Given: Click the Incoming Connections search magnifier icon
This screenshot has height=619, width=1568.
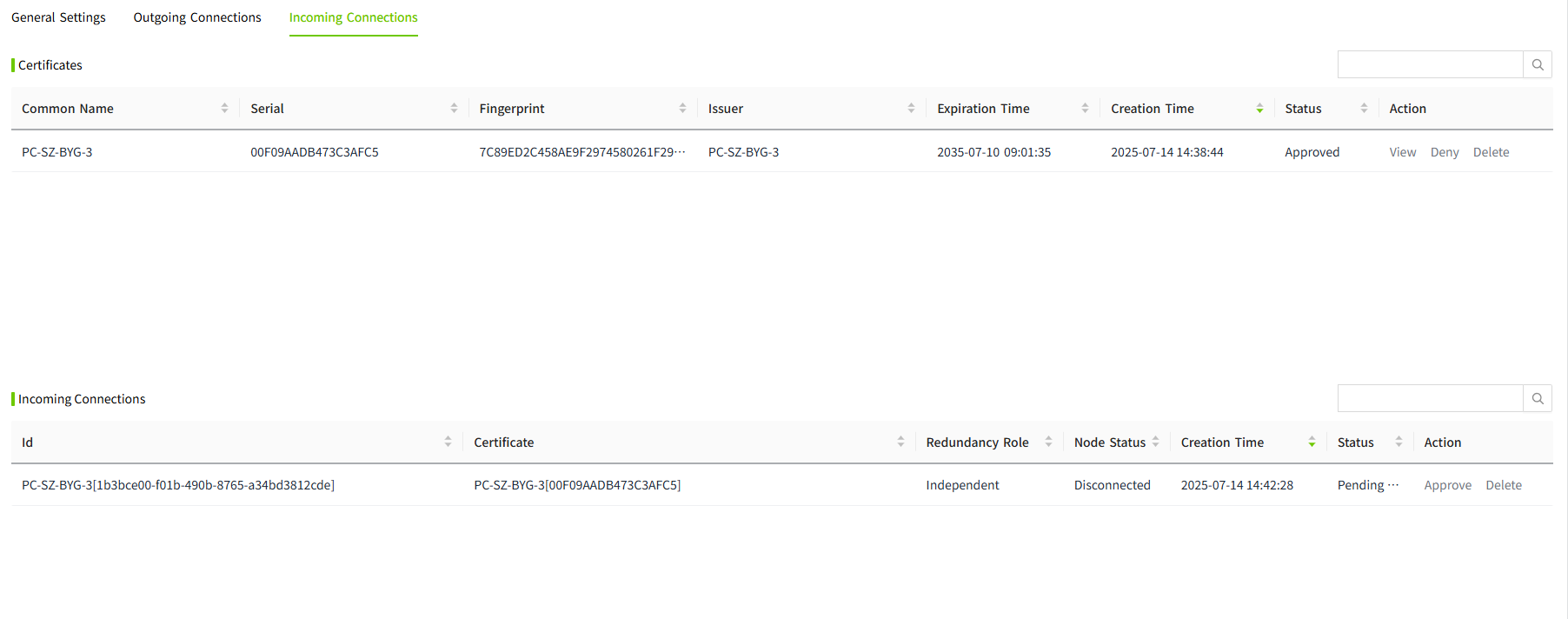Looking at the screenshot, I should [1537, 399].
